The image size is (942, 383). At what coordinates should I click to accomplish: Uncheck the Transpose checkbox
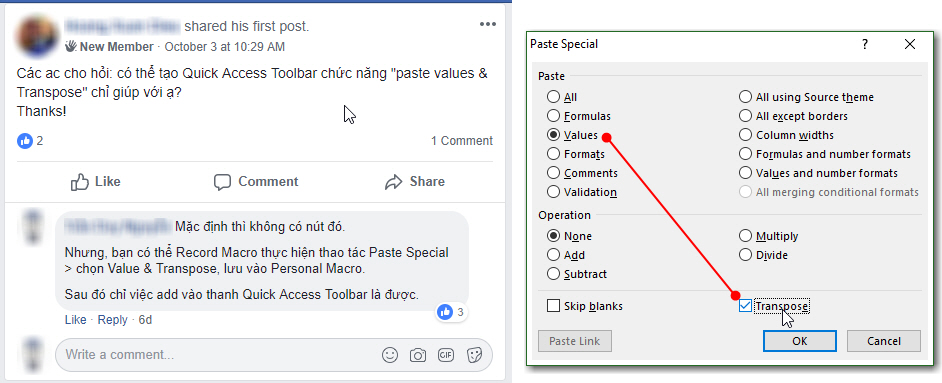[x=746, y=306]
